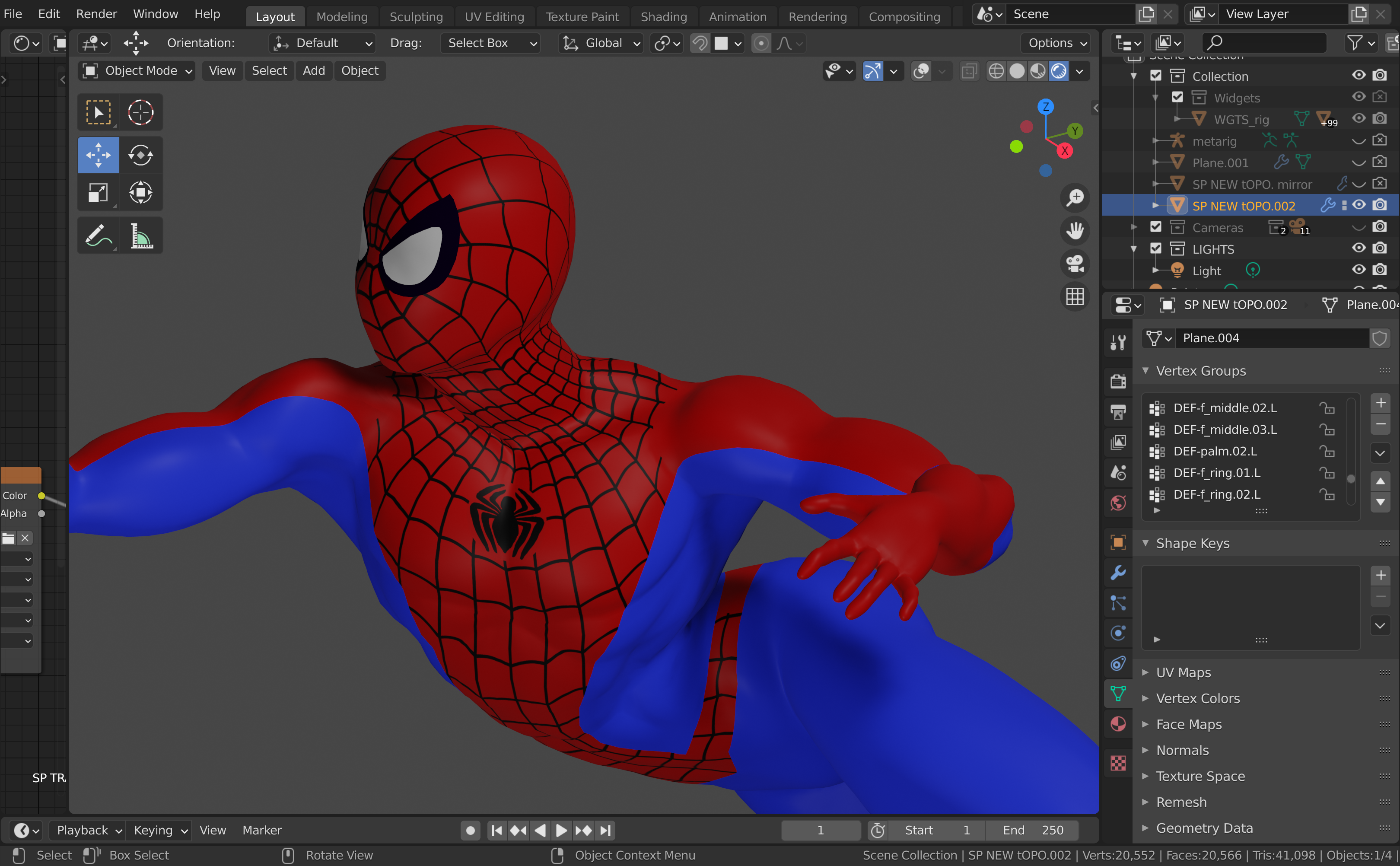
Task: Open Modifier properties wrench tab
Action: [1118, 572]
